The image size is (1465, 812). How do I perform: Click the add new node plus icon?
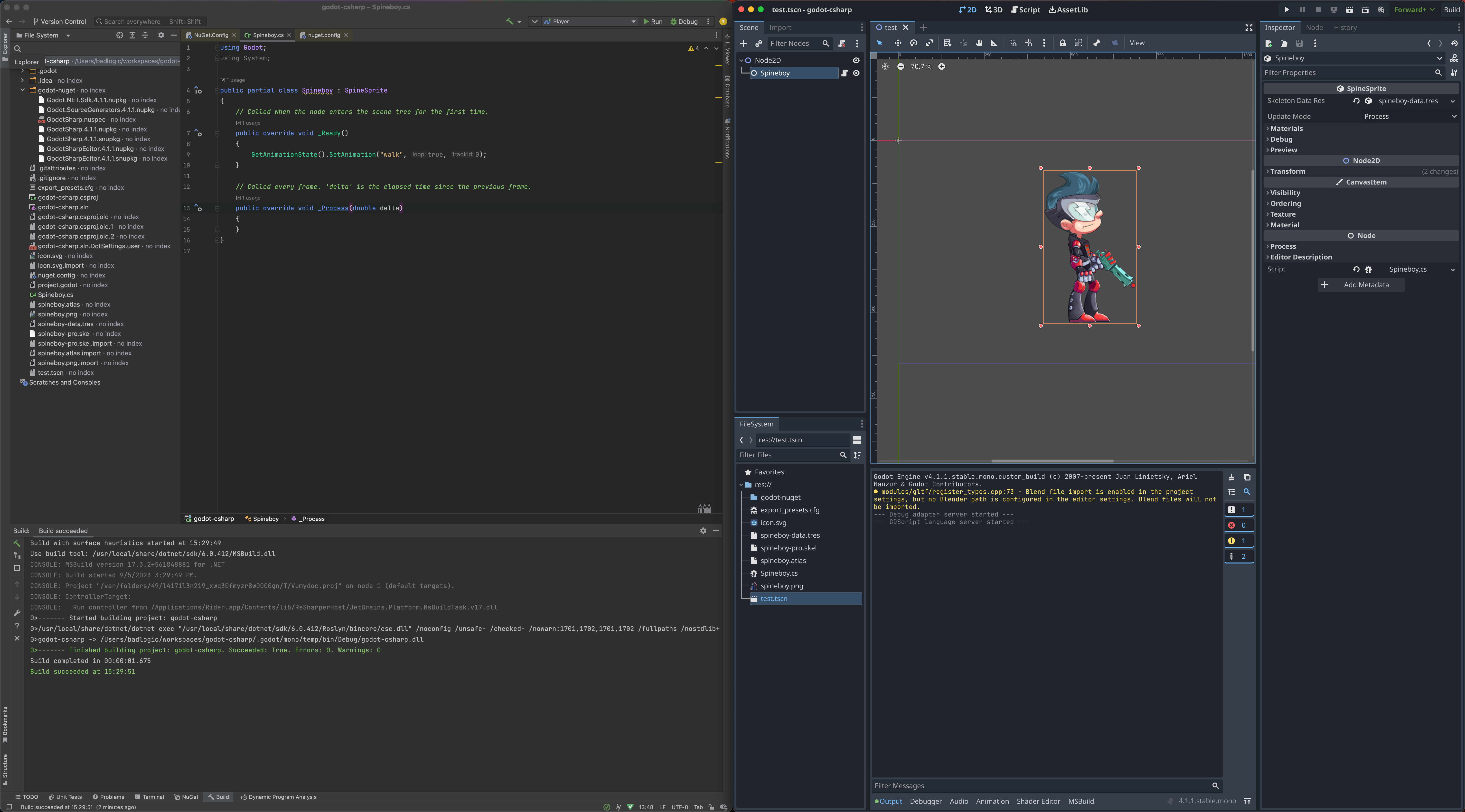(743, 43)
